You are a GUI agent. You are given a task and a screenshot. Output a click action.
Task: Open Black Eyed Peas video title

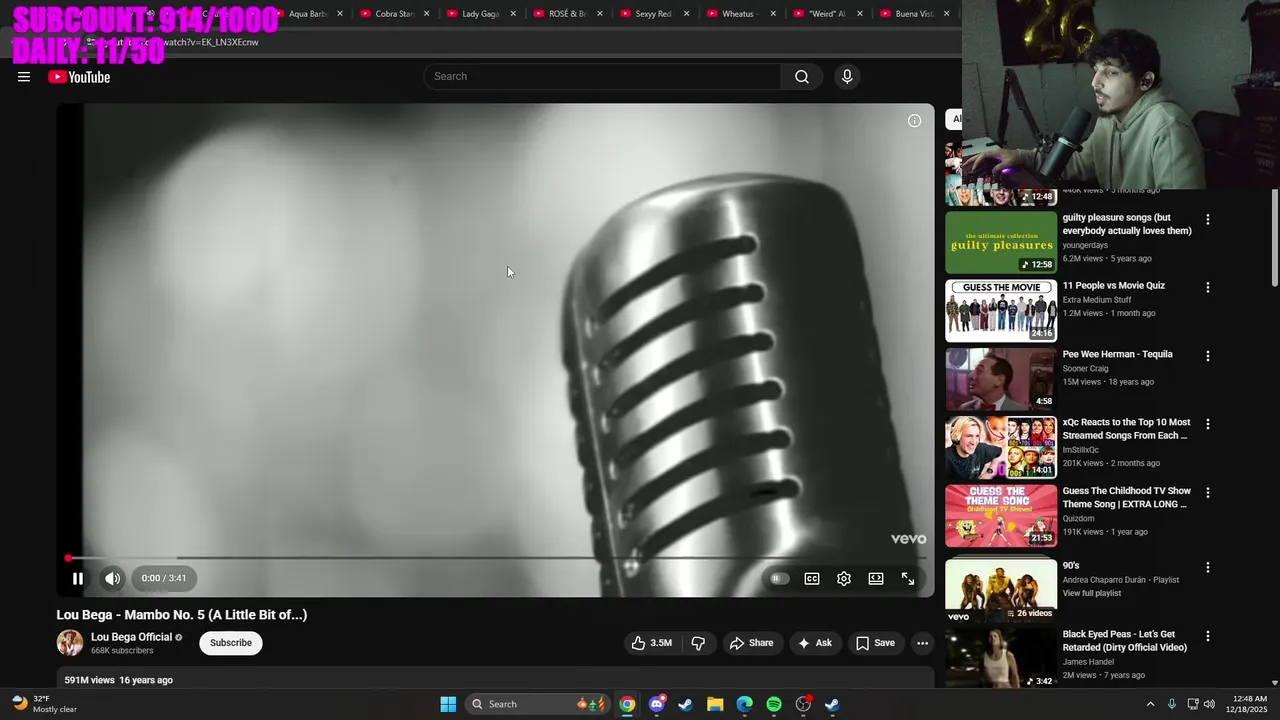pos(1125,641)
